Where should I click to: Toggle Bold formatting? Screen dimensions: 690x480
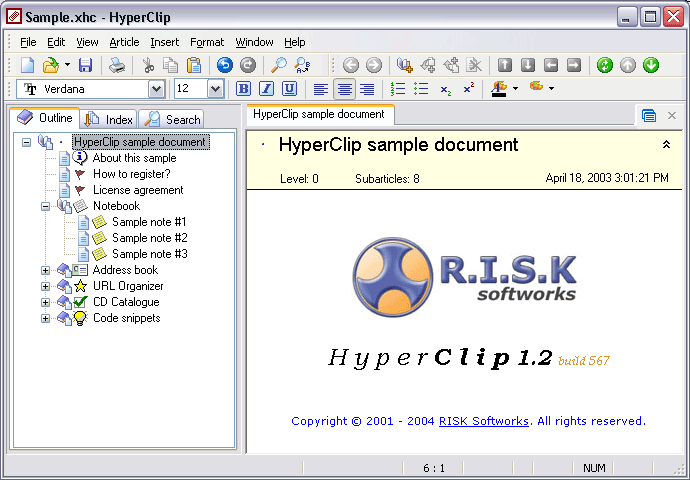pos(243,89)
